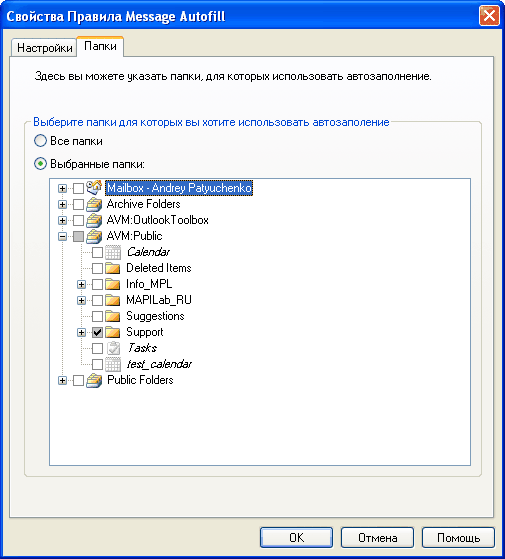Screen dimensions: 505x559
Task: Click the Tasks folder clipboard icon
Action: pyautogui.click(x=113, y=348)
